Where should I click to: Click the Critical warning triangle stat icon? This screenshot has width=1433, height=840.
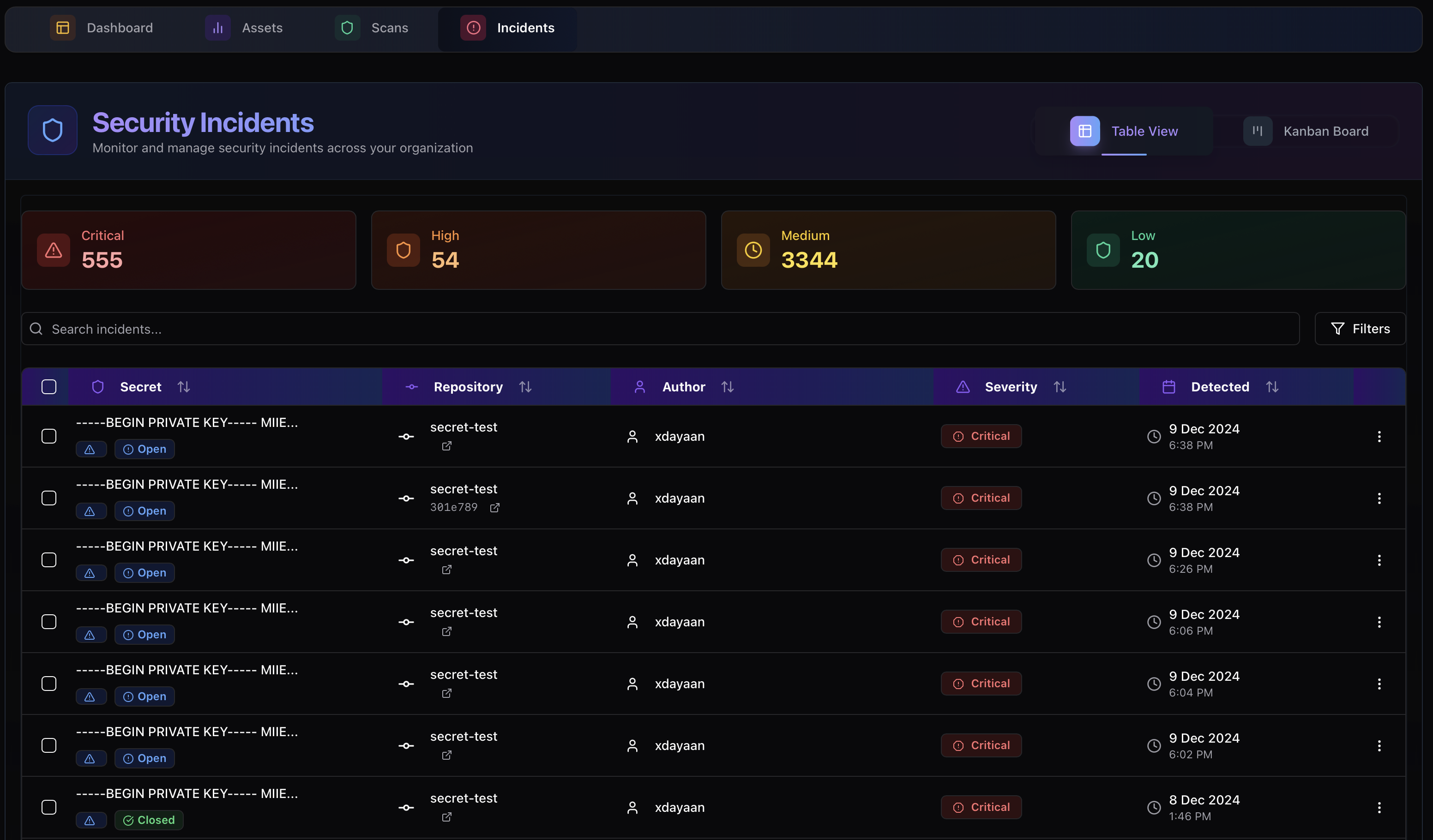[x=54, y=250]
